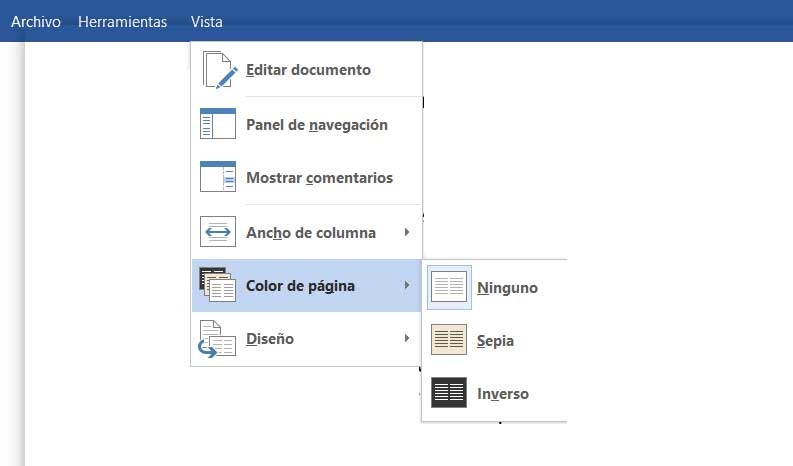Screen dimensions: 793x466
Task: Open the Herramientas menu
Action: pyautogui.click(x=122, y=22)
